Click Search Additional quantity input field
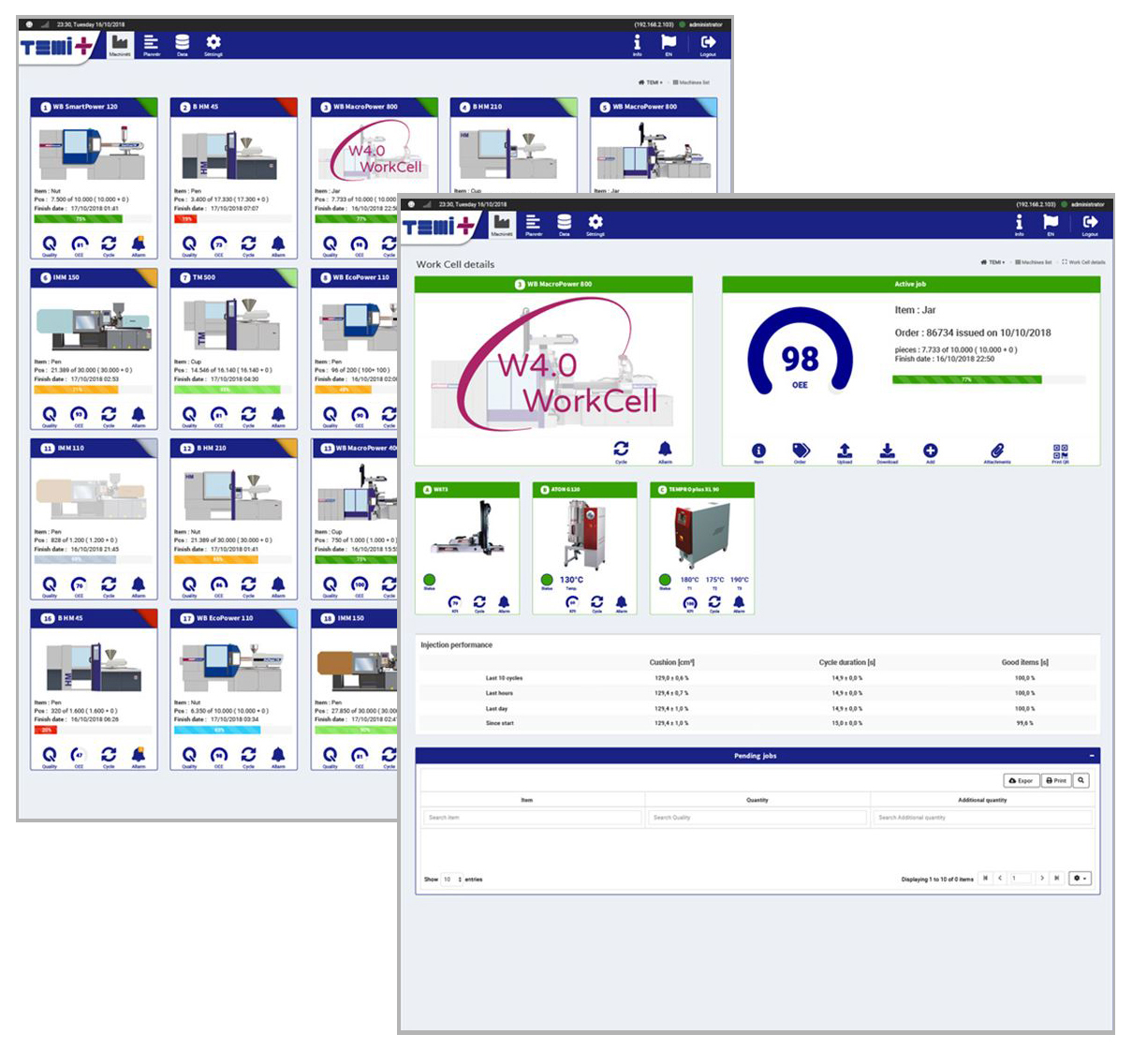This screenshot has width=1147, height=1064. (x=983, y=818)
